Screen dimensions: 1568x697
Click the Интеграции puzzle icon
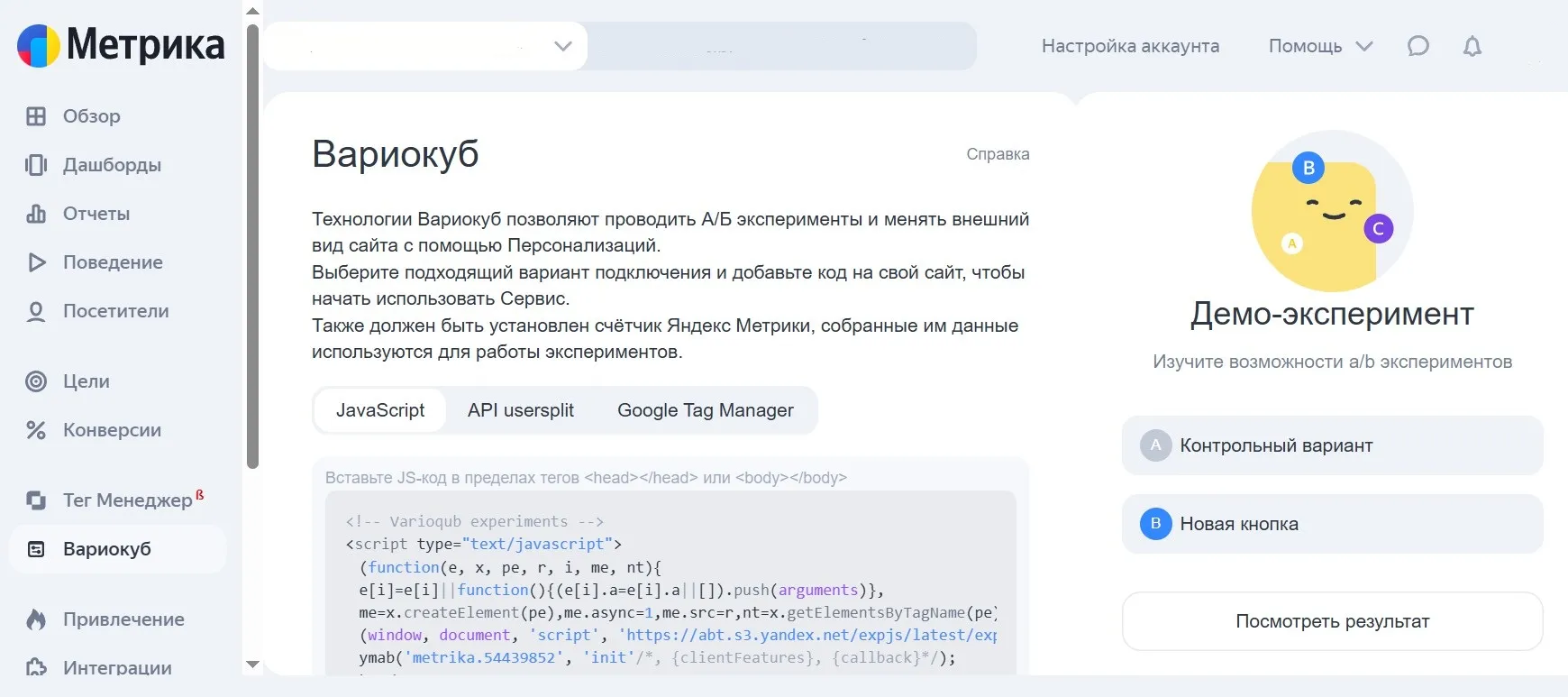36,668
